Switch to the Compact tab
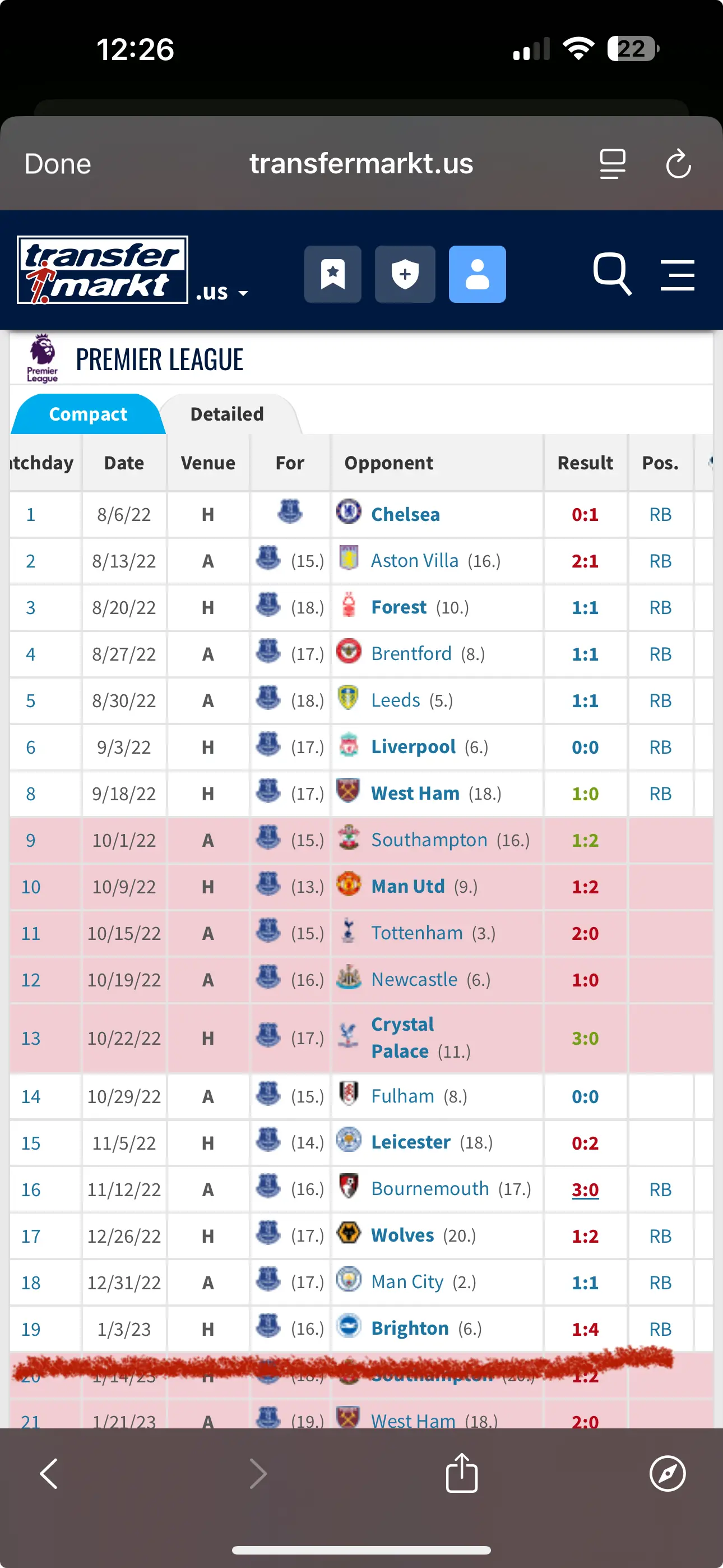 click(x=87, y=414)
